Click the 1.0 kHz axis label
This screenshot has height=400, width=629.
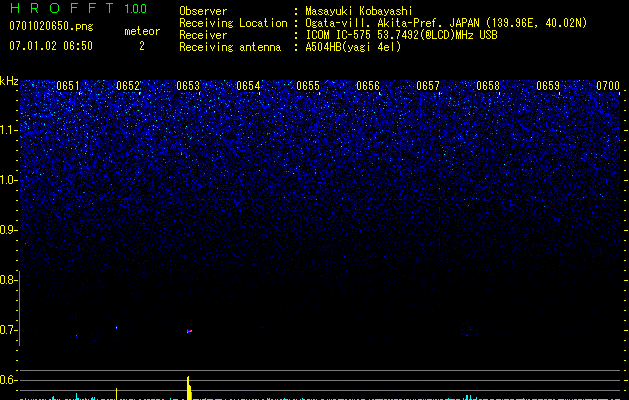[9, 180]
